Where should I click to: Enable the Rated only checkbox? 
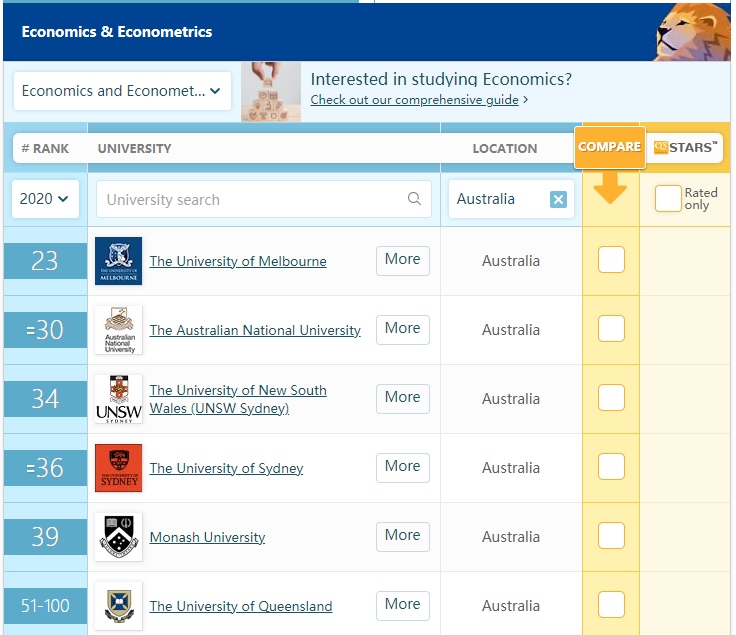point(668,199)
